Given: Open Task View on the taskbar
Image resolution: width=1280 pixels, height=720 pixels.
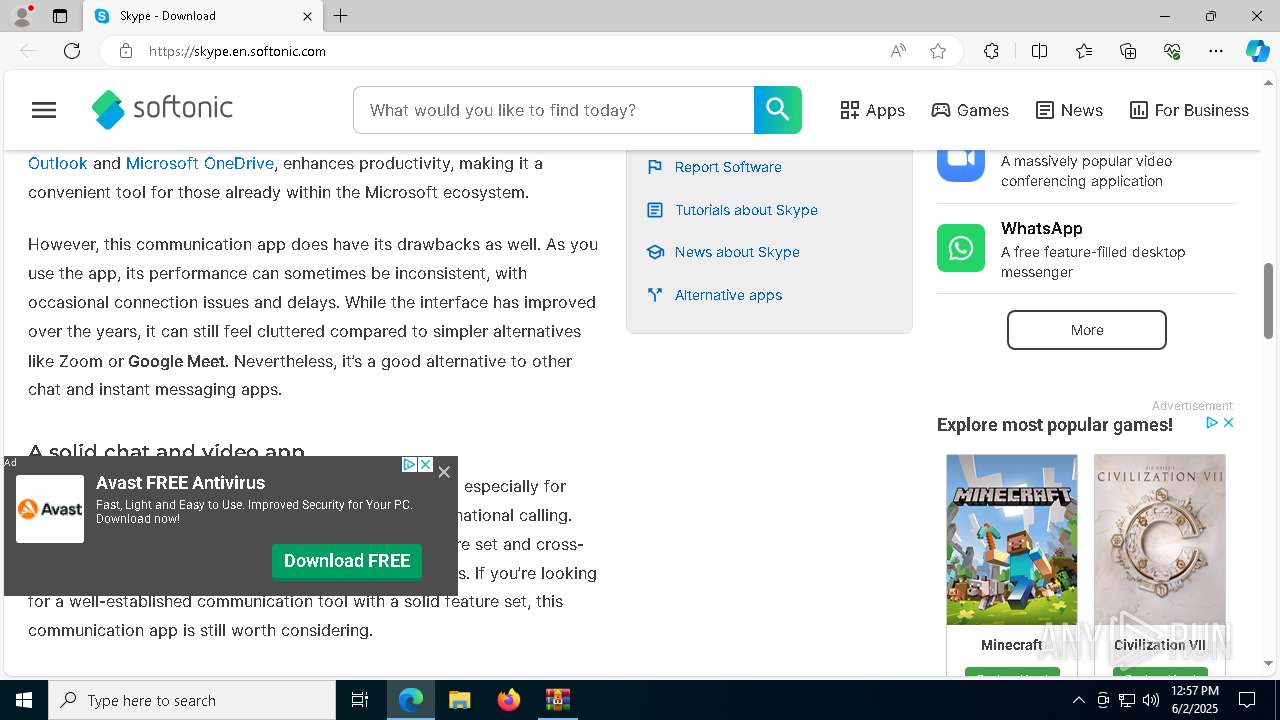Looking at the screenshot, I should tap(360, 700).
